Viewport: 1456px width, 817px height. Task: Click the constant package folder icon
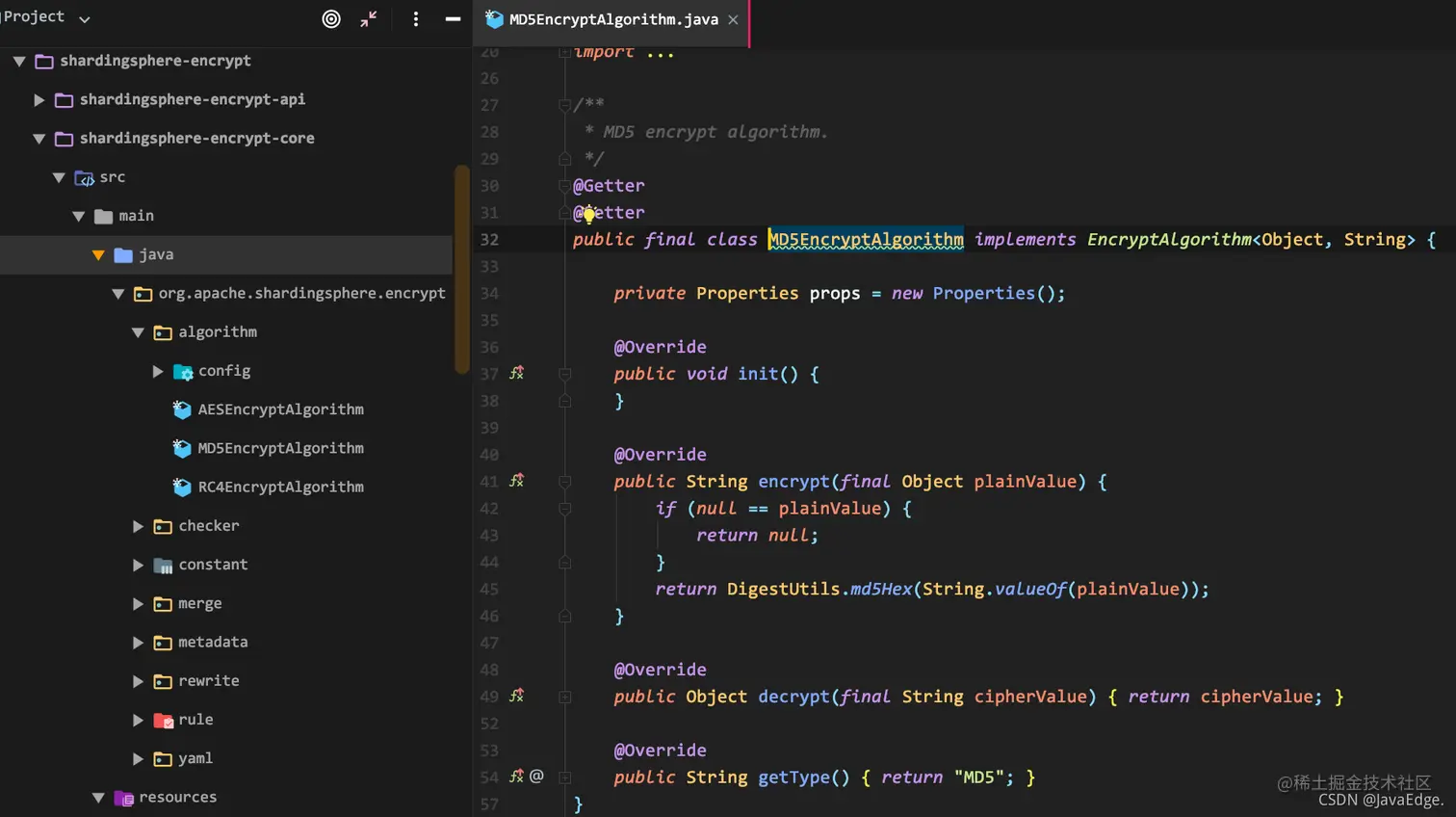coord(163,565)
